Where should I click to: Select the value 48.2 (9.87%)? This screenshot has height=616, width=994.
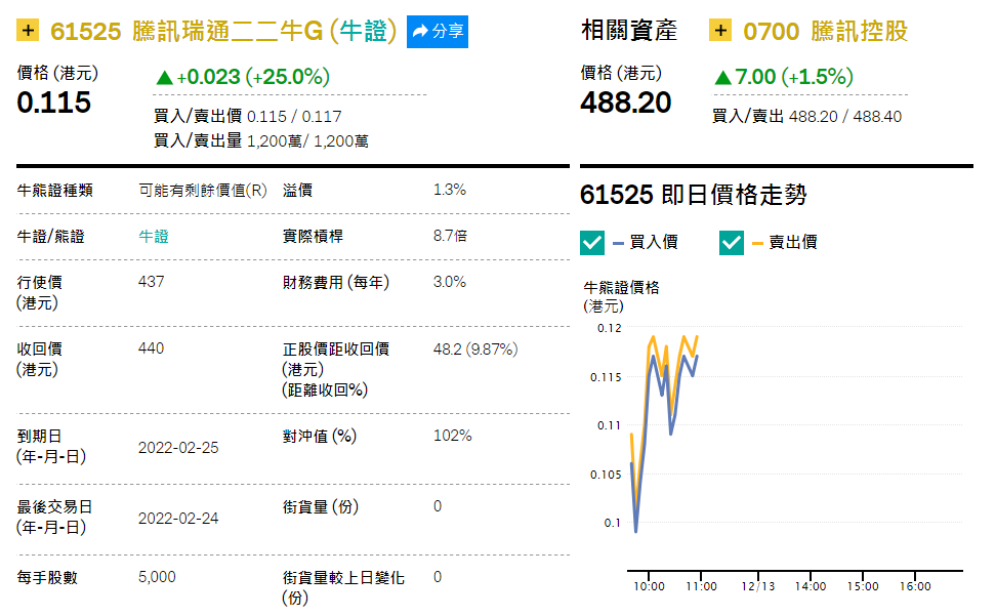click(x=475, y=349)
